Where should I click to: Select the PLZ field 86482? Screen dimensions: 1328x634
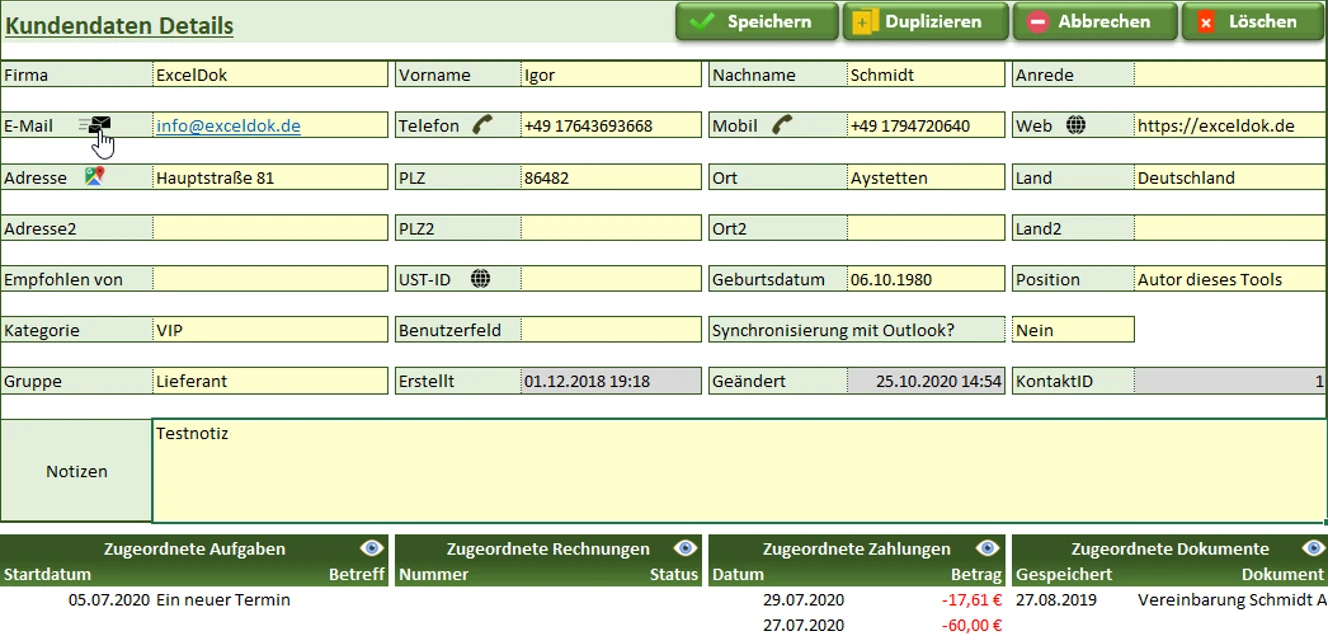tap(611, 178)
